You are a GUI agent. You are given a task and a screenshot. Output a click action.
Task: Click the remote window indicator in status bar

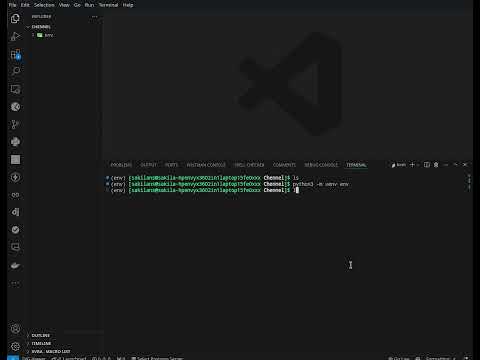[13, 358]
